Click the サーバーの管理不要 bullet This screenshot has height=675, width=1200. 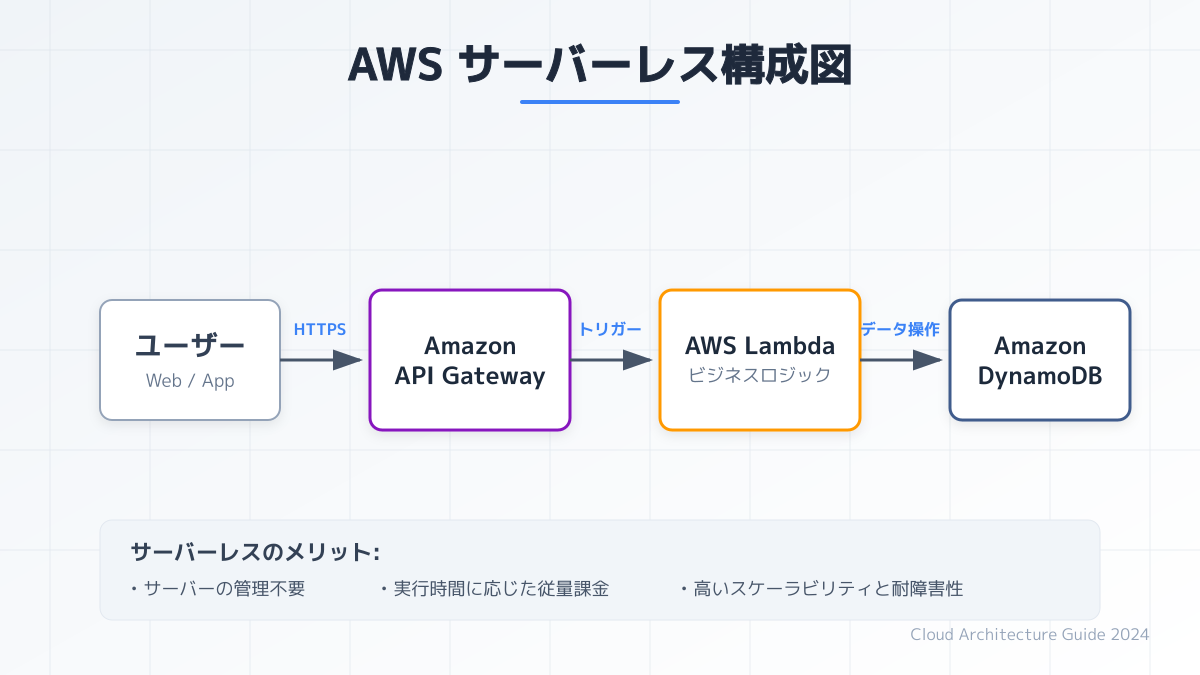(x=218, y=589)
